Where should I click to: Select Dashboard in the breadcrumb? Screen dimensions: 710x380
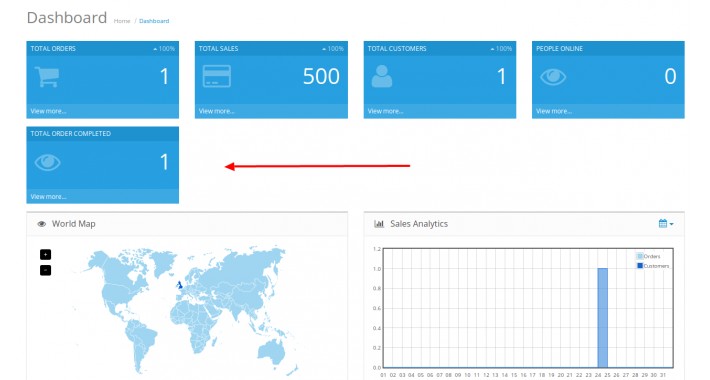point(154,21)
